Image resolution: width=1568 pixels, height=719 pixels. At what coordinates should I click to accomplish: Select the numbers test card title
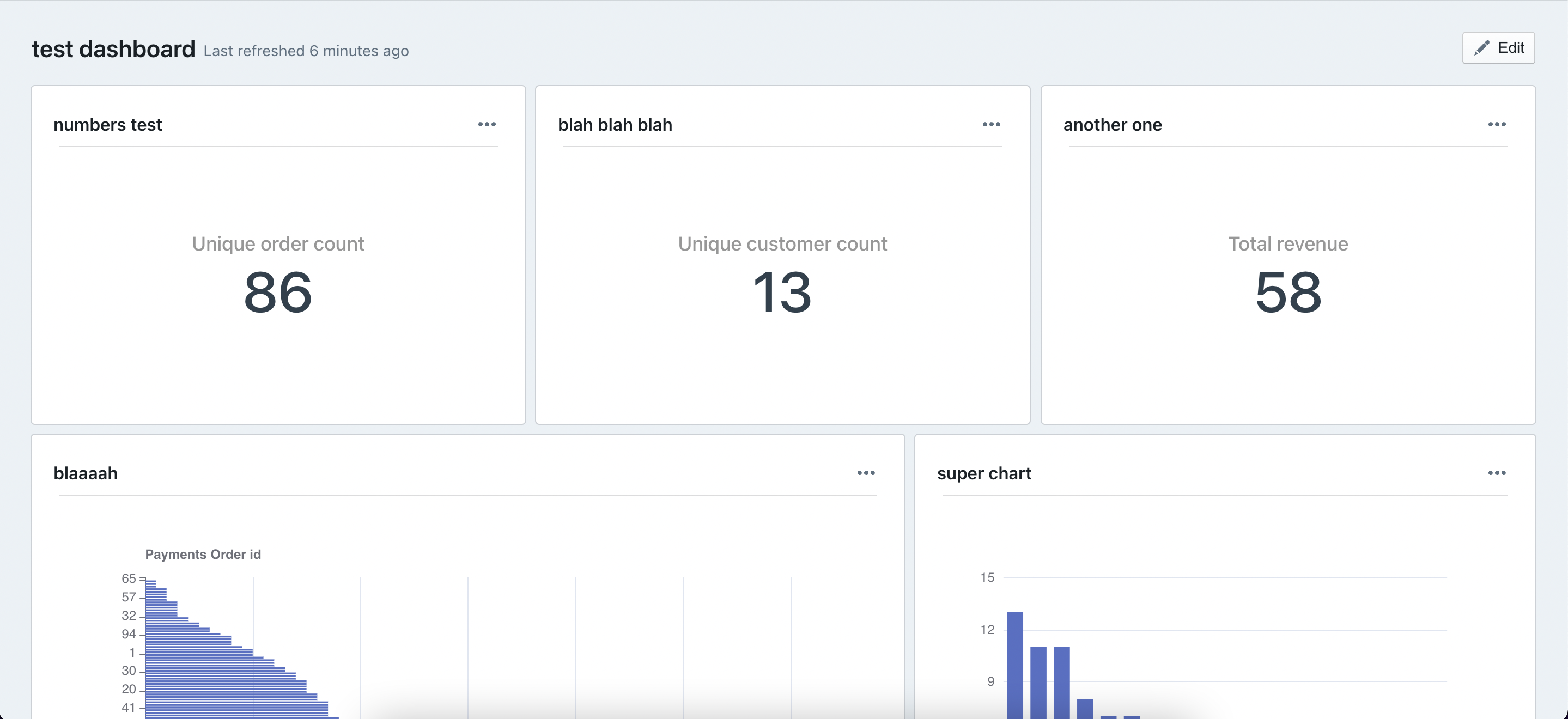point(108,125)
